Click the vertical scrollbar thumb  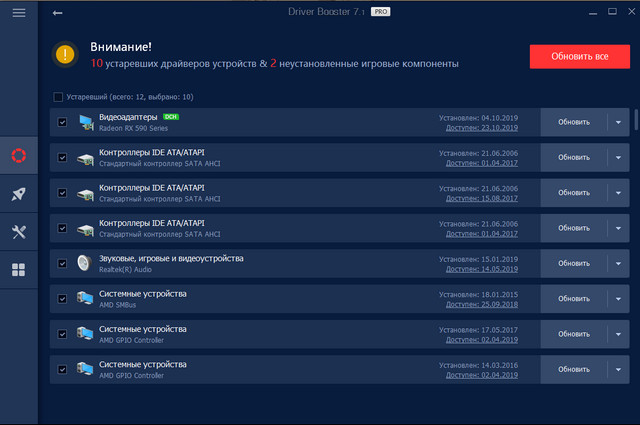coord(636,119)
